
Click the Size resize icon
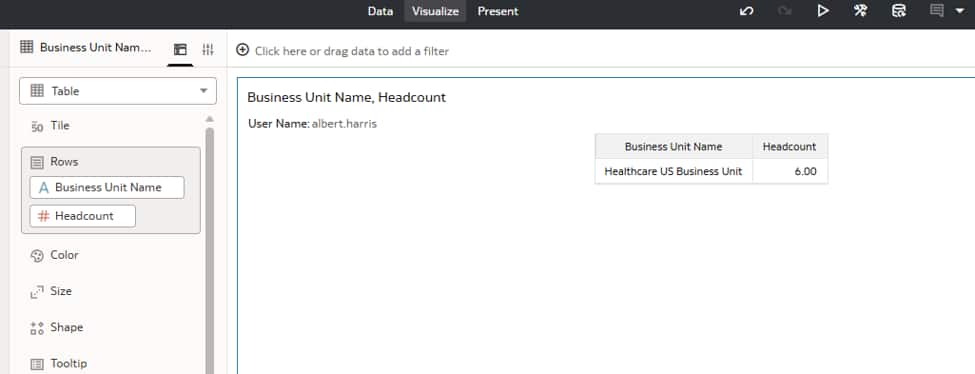pos(37,292)
